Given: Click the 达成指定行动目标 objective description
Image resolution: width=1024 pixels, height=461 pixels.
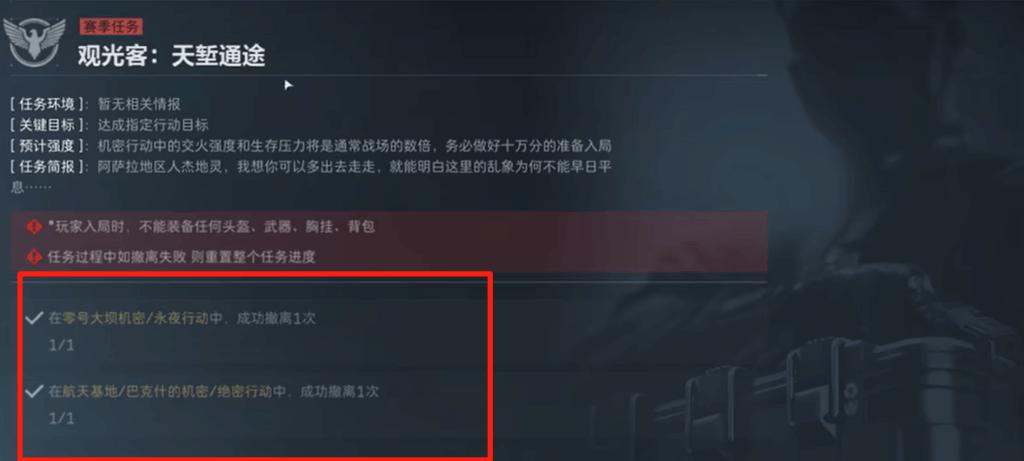Looking at the screenshot, I should click(153, 124).
